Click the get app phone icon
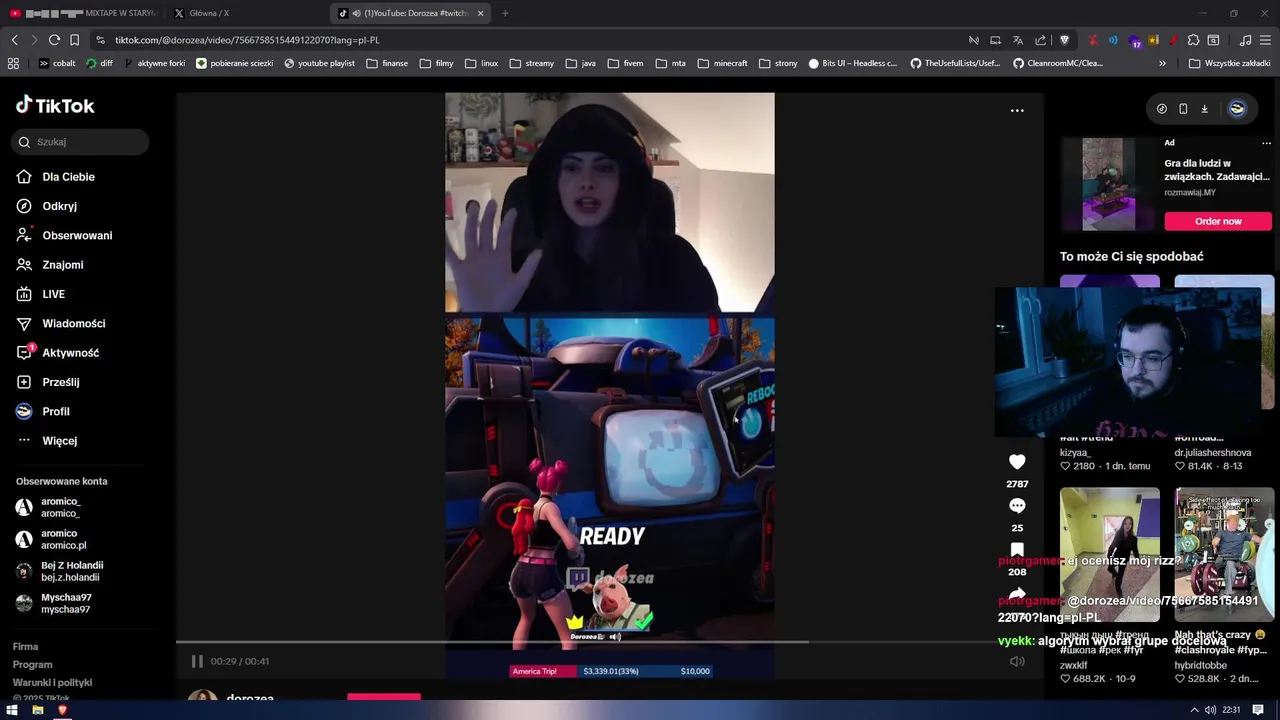1280x720 pixels. (x=1183, y=109)
